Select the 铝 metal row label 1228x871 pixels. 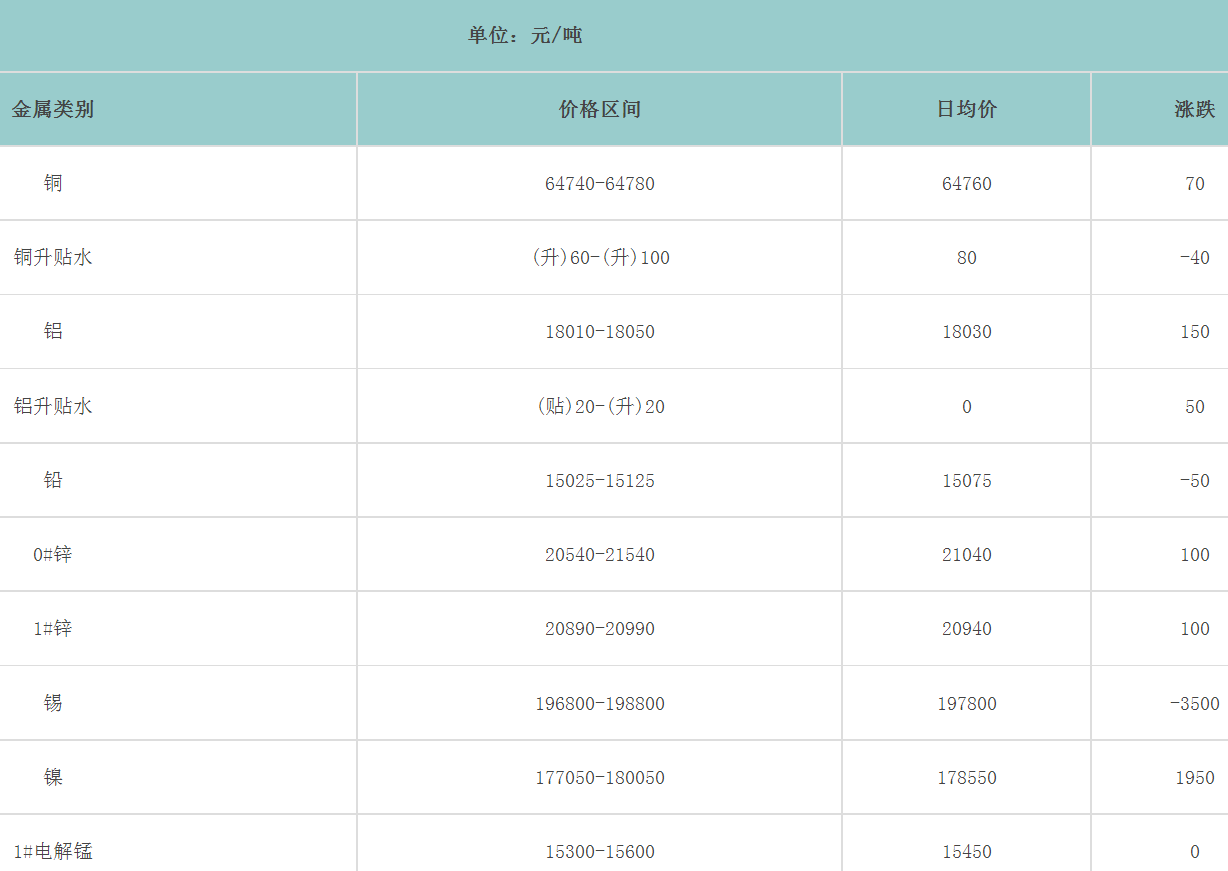(53, 331)
